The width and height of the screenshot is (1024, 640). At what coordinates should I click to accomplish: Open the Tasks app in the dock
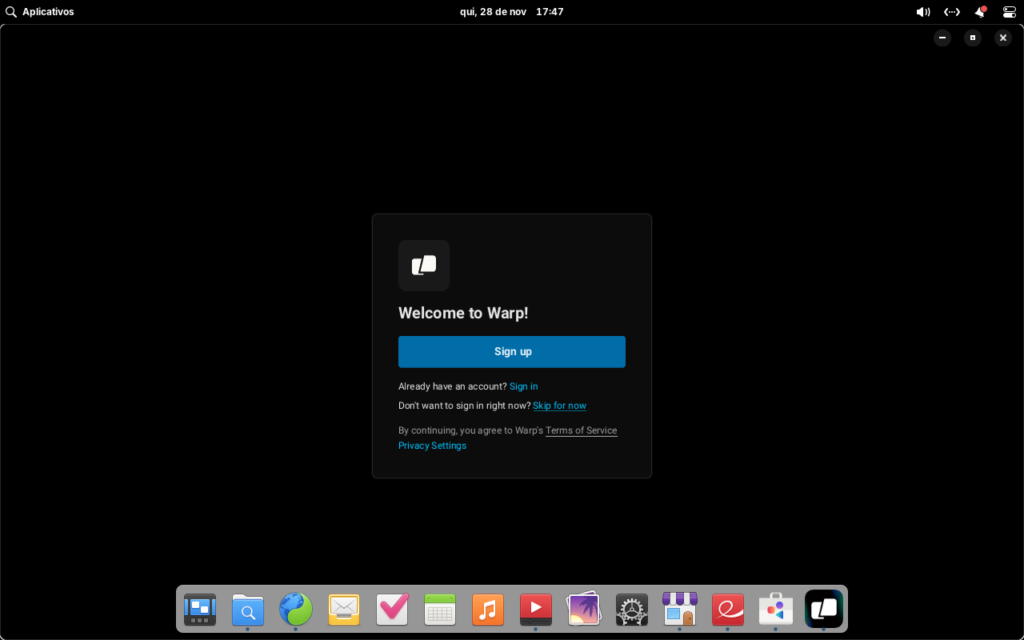pos(392,609)
